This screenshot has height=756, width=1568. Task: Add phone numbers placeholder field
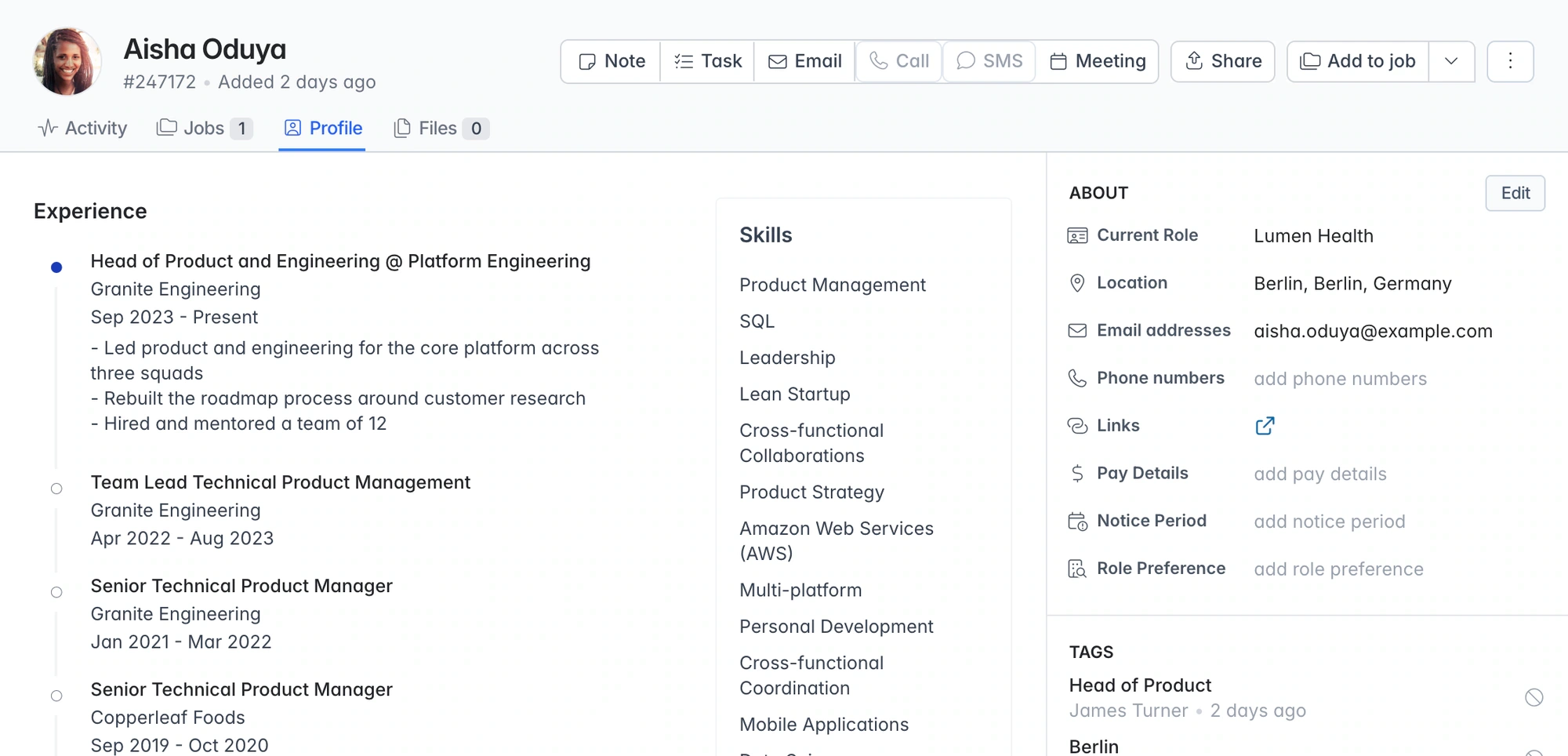tap(1340, 379)
